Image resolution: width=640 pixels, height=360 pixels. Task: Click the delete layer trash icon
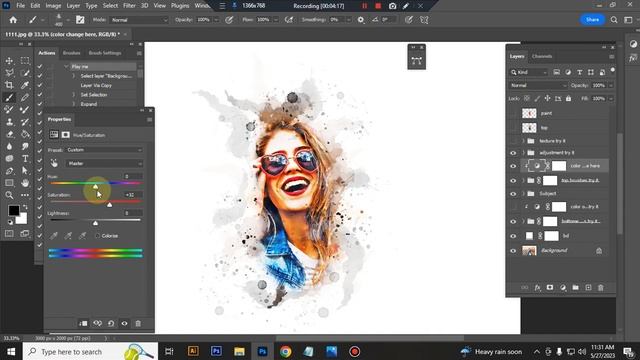[x=600, y=288]
